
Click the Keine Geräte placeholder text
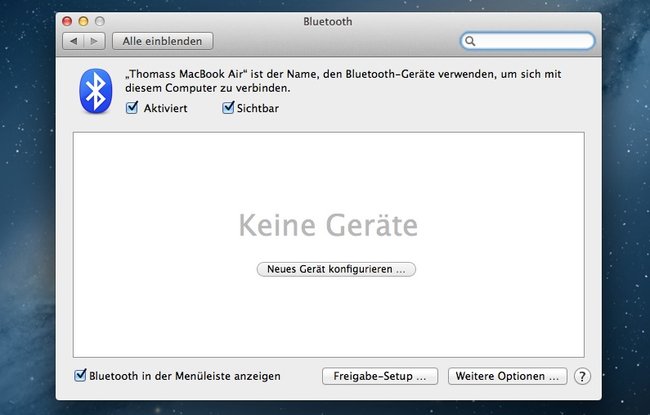(x=328, y=225)
